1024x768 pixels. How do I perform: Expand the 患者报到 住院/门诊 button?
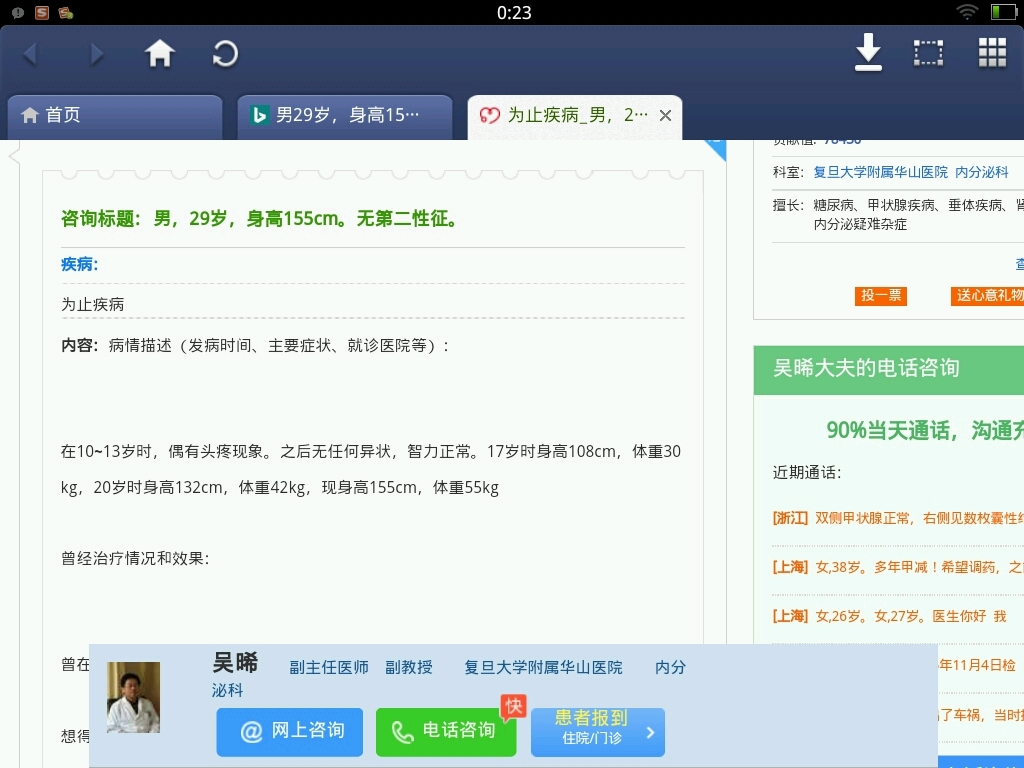(x=598, y=731)
